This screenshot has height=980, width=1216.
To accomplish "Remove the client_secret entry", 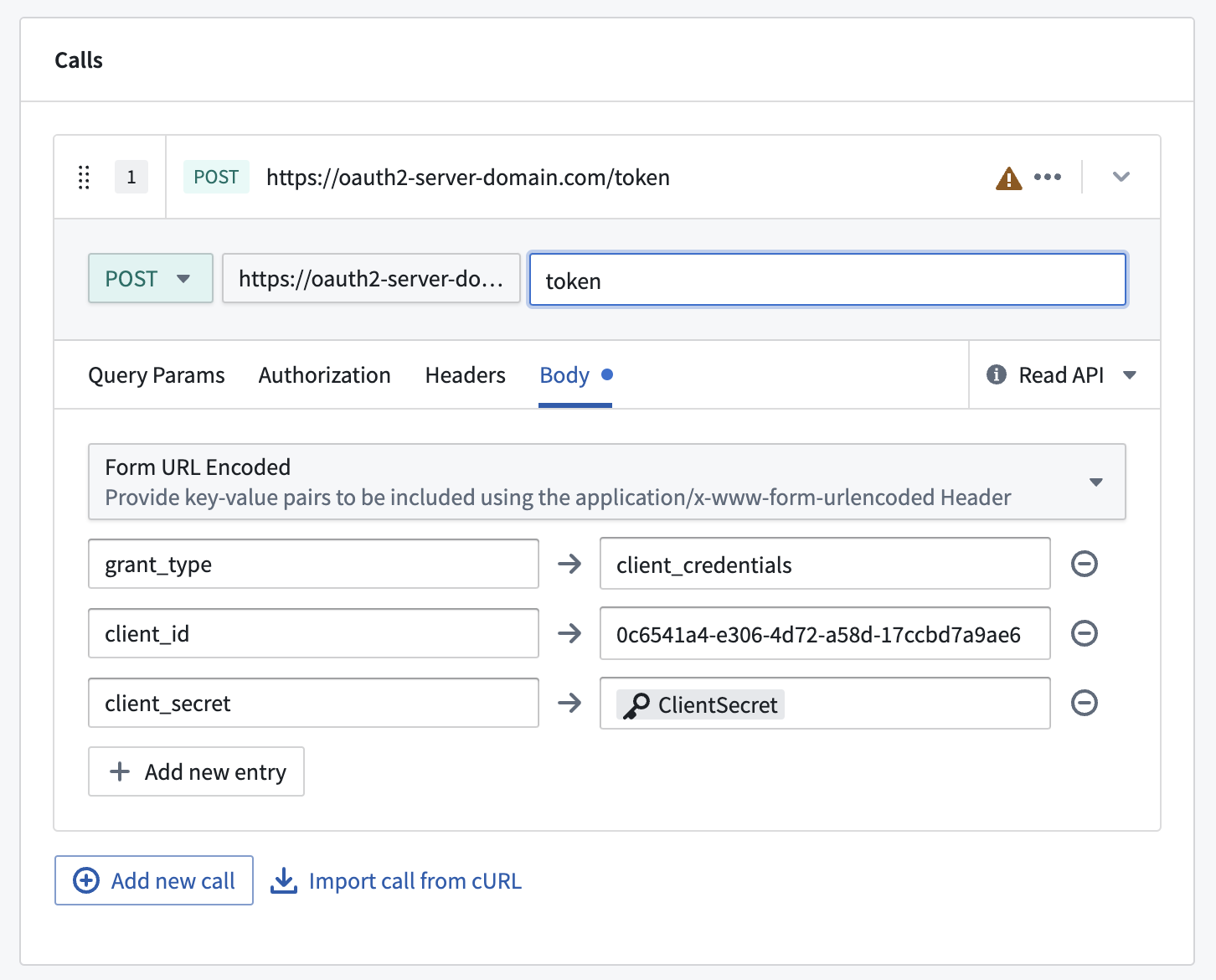I will tap(1085, 703).
